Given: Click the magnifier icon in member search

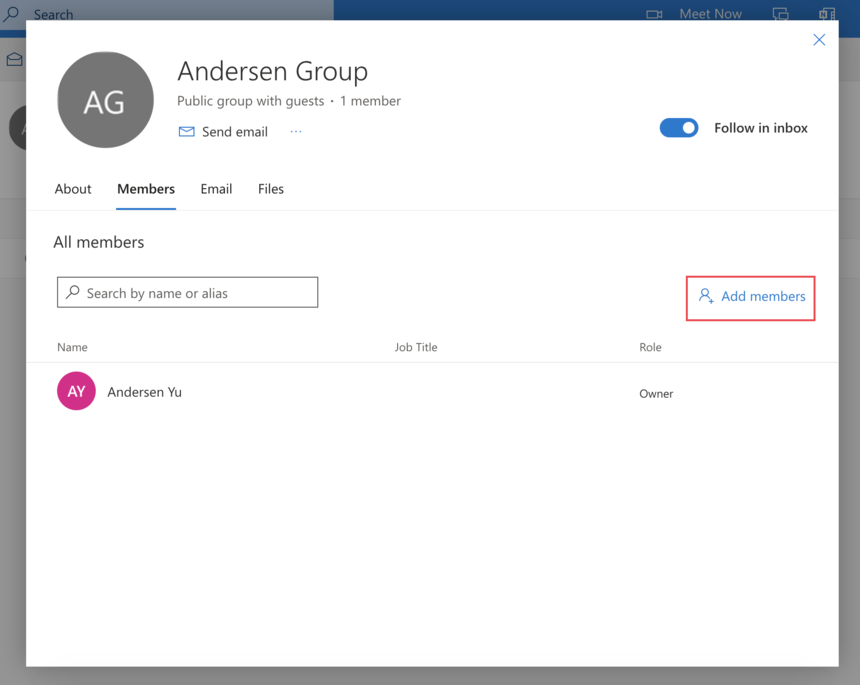Looking at the screenshot, I should pyautogui.click(x=73, y=292).
